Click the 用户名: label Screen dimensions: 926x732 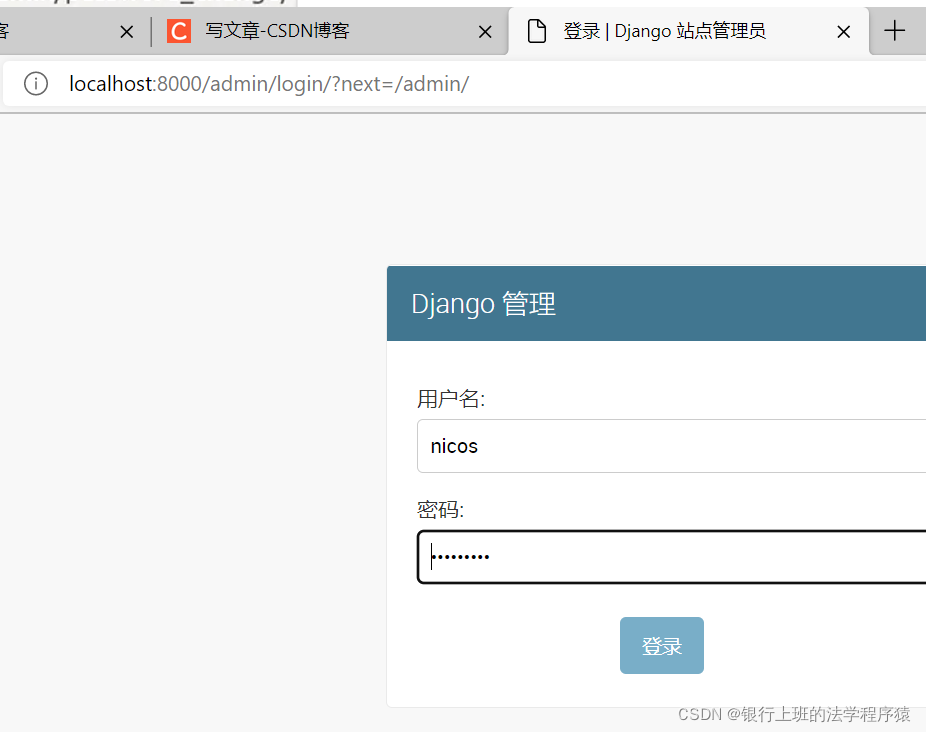pyautogui.click(x=451, y=399)
